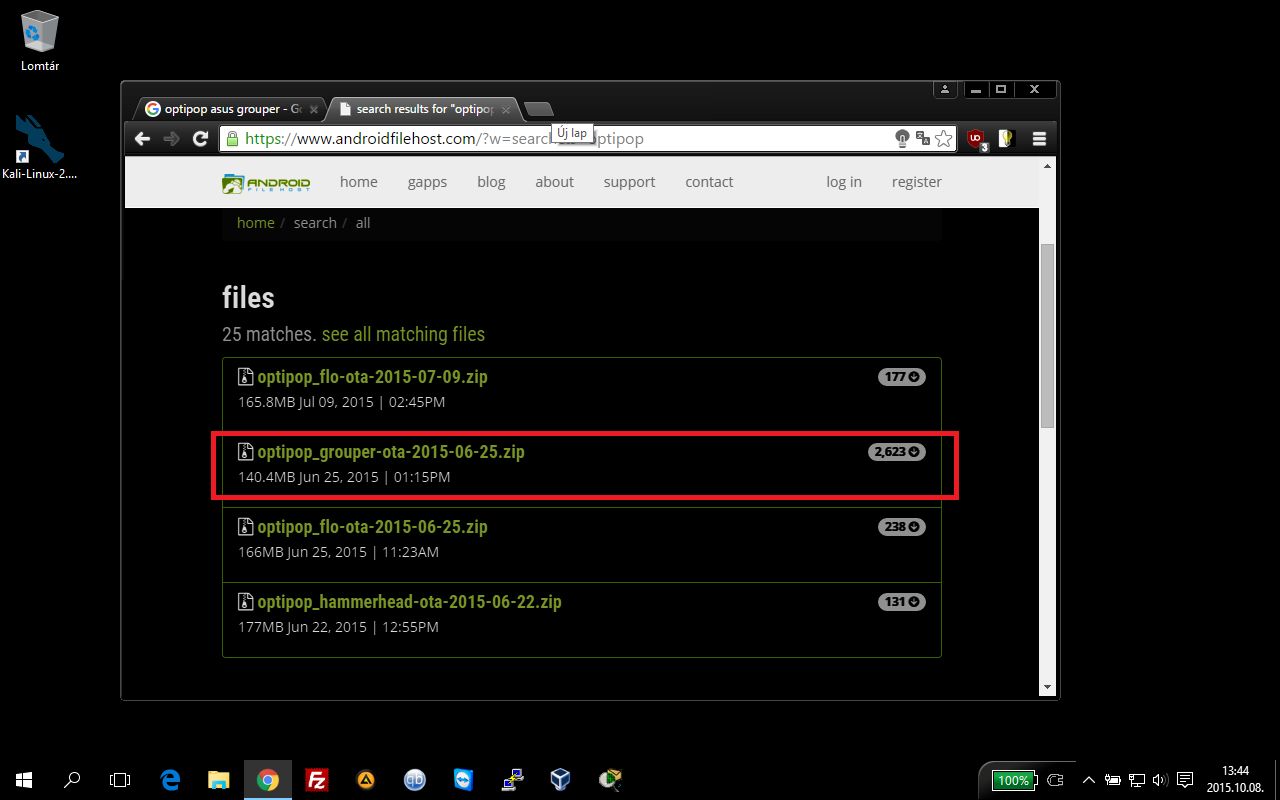This screenshot has height=800, width=1280.
Task: Open the about nav item
Action: [x=554, y=182]
